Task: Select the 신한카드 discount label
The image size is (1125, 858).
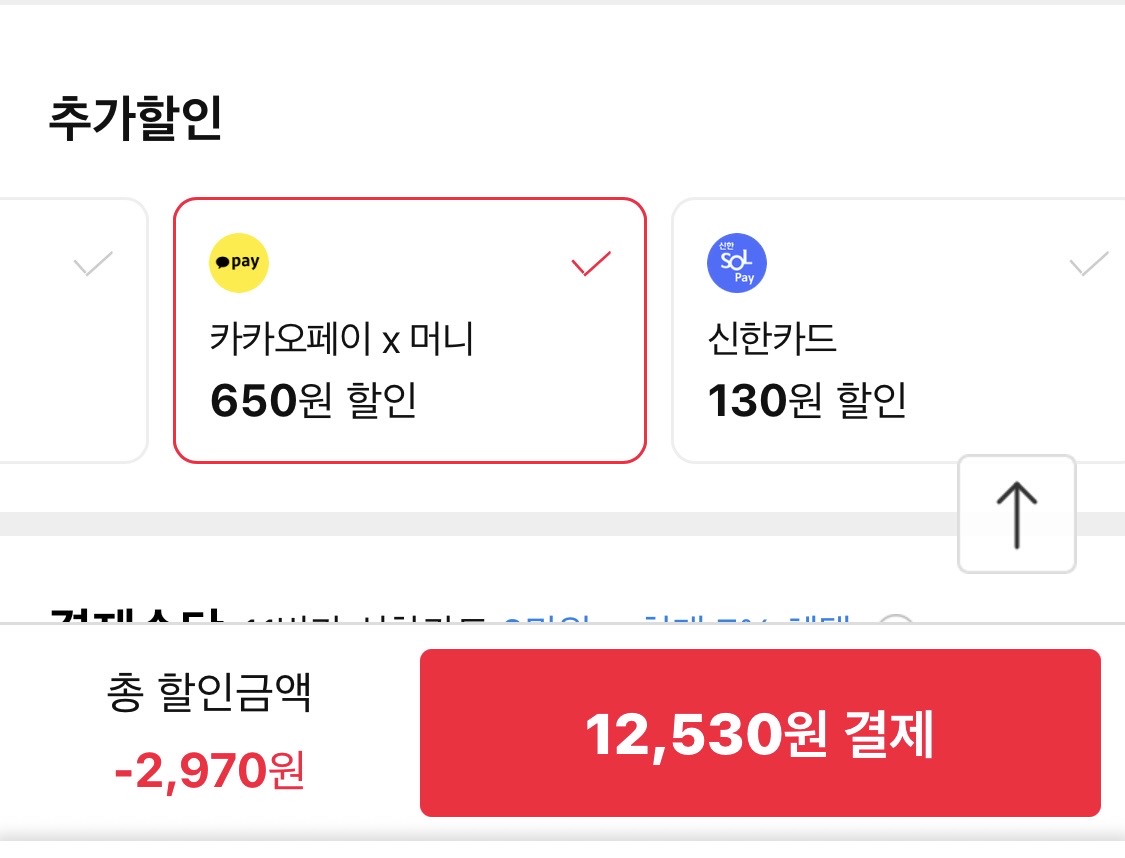Action: click(771, 340)
